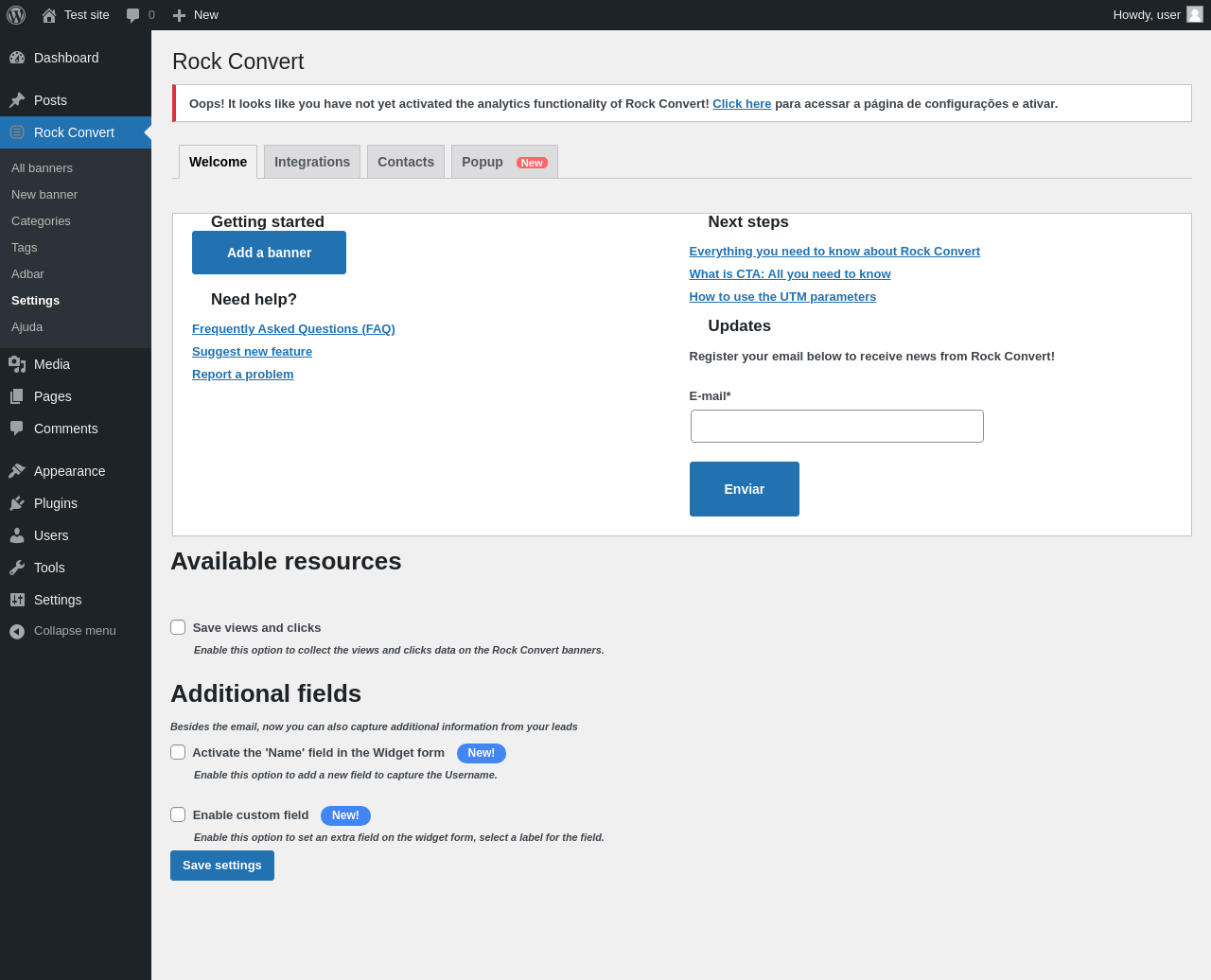This screenshot has width=1211, height=980.
Task: Enable Save views and clicks checkbox
Action: 178,627
